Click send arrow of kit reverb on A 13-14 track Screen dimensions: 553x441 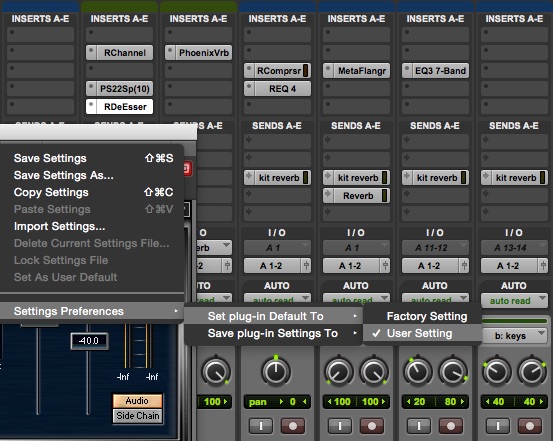point(486,176)
